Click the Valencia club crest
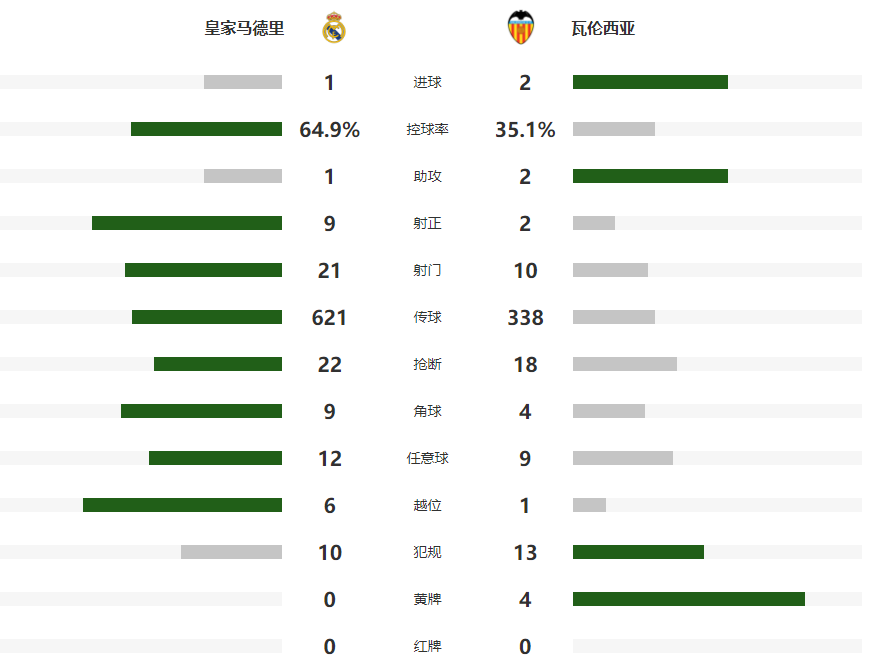Image resolution: width=871 pixels, height=659 pixels. coord(522,28)
